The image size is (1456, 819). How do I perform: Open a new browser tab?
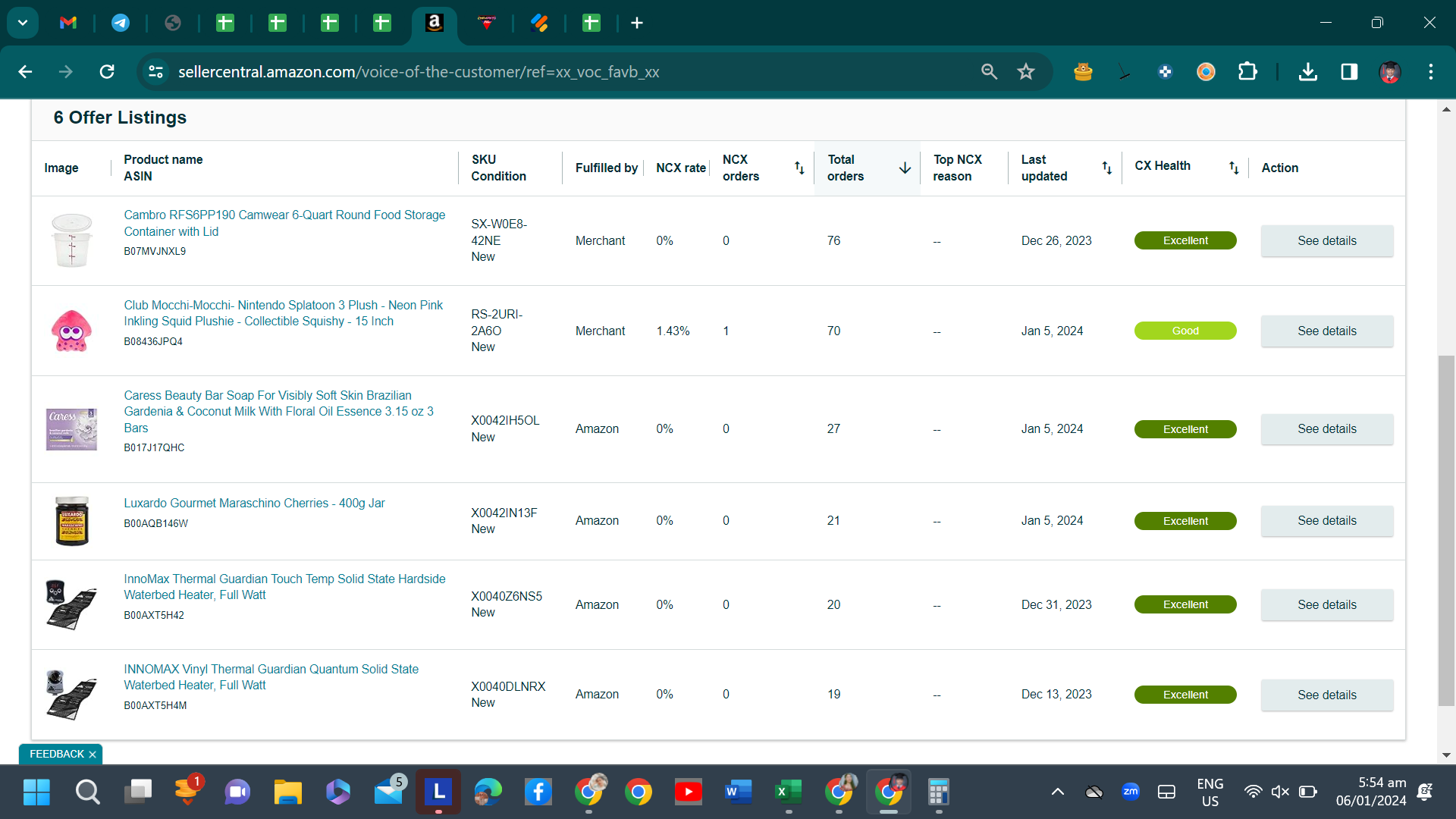pos(637,23)
